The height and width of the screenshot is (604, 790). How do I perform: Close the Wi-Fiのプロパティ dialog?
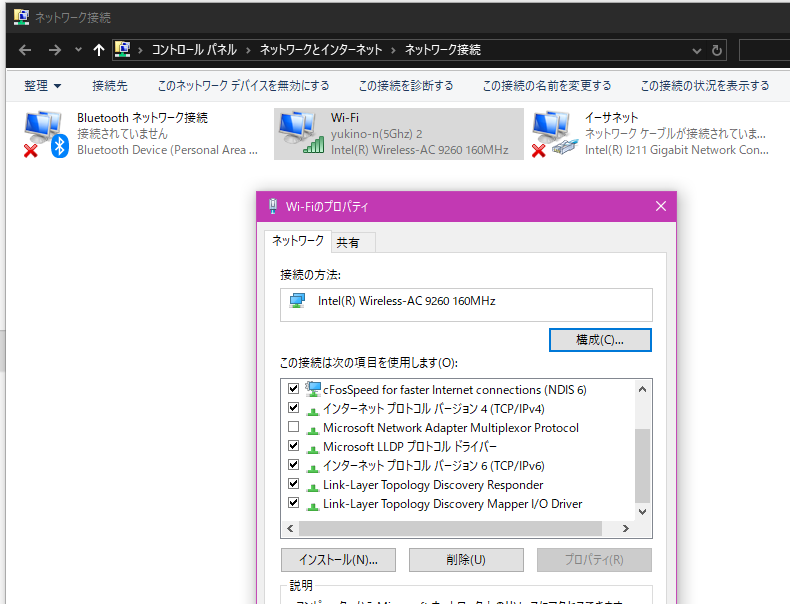661,206
